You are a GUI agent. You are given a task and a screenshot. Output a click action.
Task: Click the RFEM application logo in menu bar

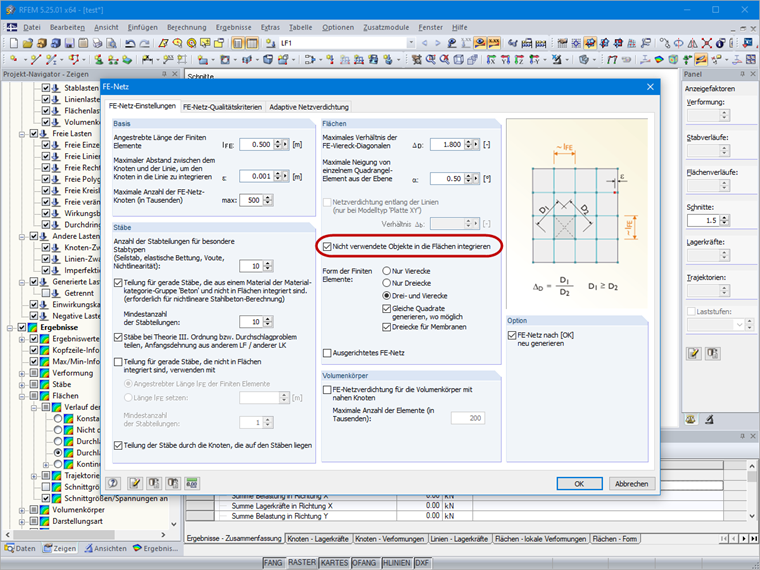[x=11, y=27]
